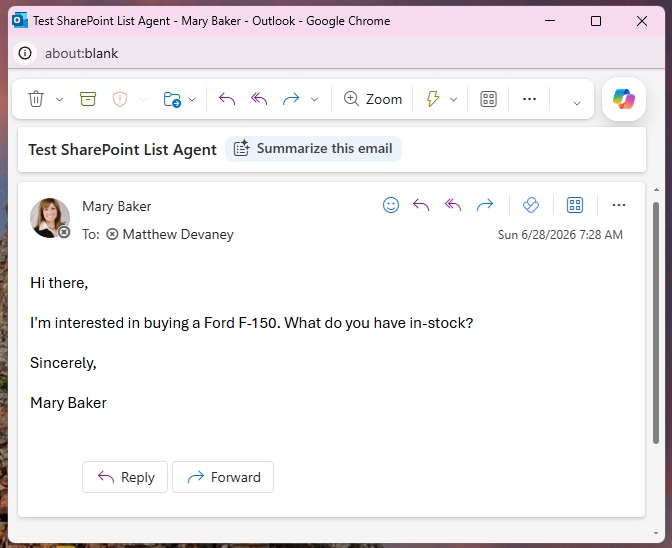Expand the delete options dropdown arrow

(x=60, y=99)
